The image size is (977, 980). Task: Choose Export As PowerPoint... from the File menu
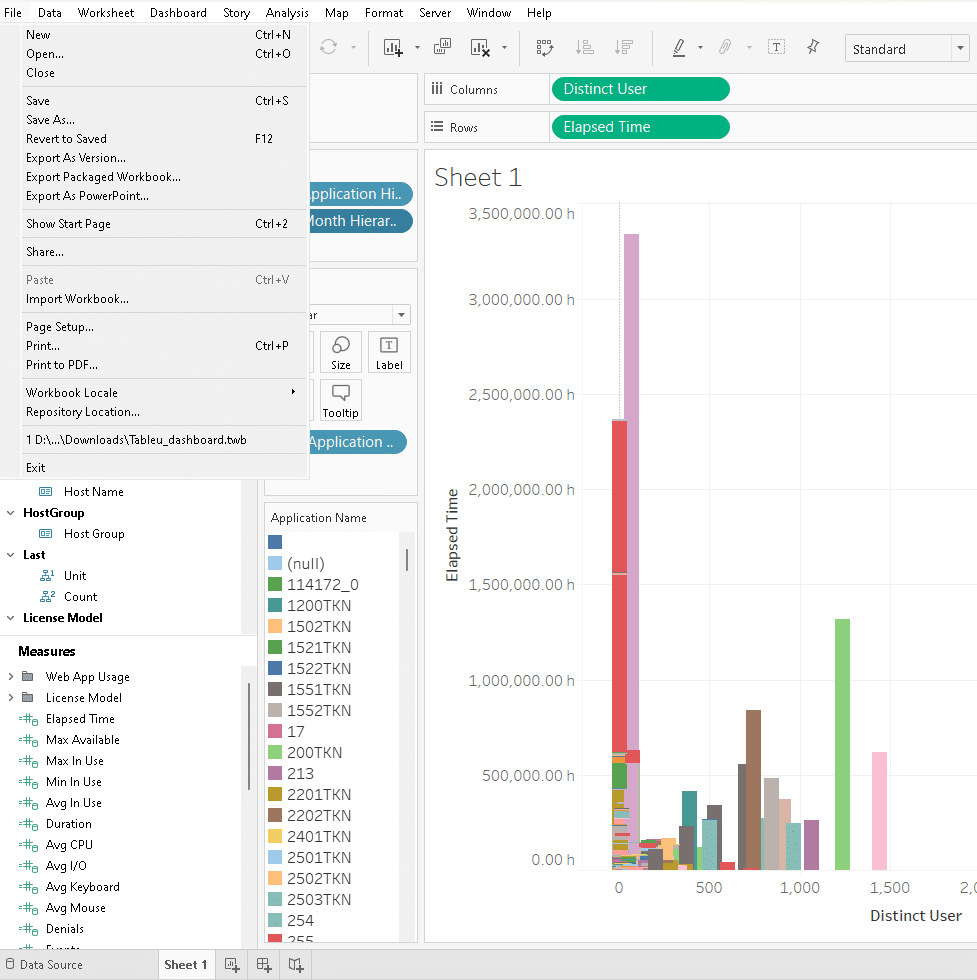coord(165,196)
